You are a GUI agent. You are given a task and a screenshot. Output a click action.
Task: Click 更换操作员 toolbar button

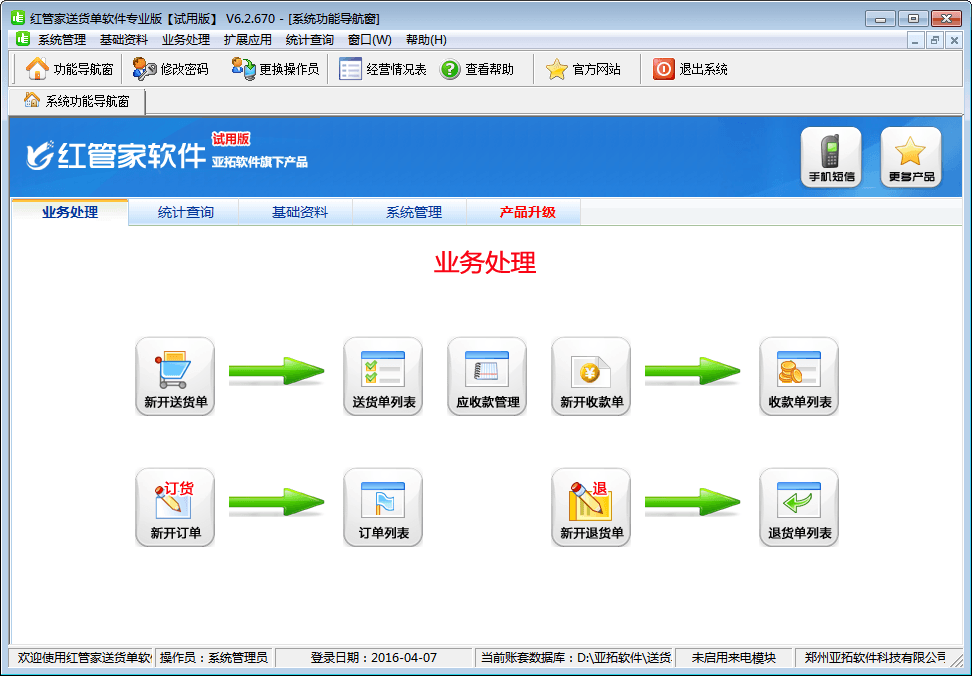[x=276, y=69]
